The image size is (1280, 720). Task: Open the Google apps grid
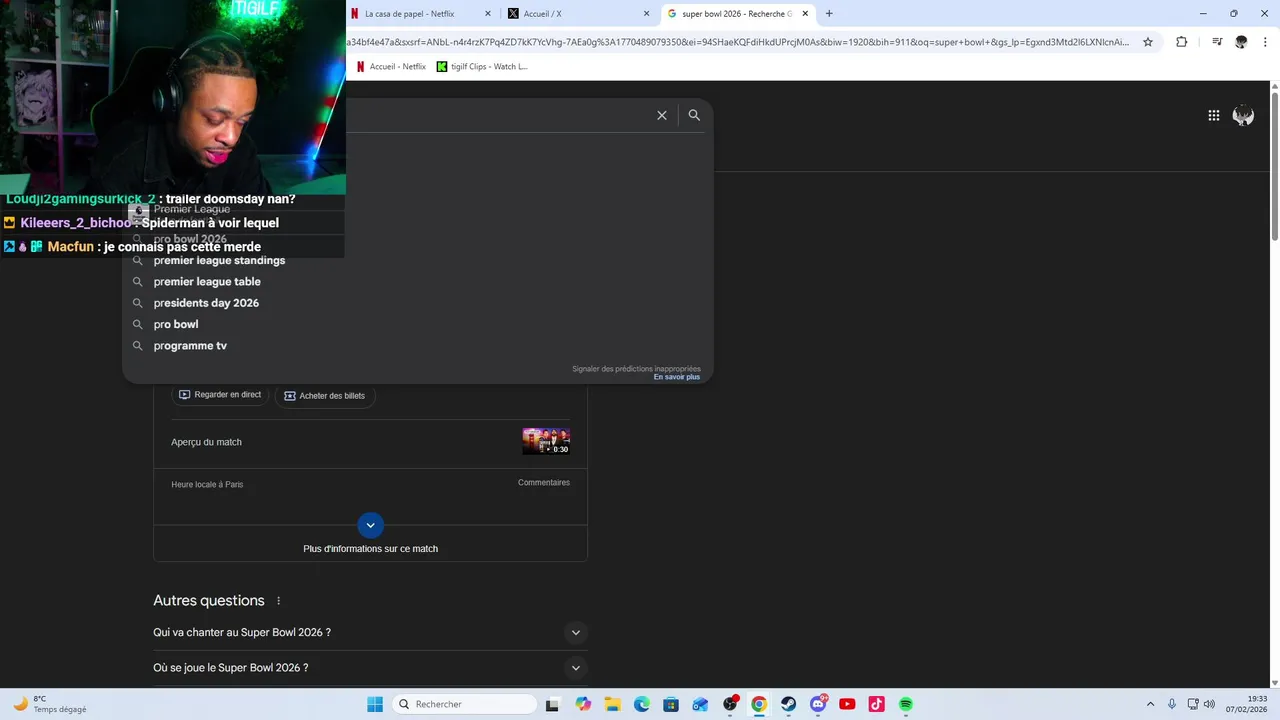pyautogui.click(x=1213, y=116)
